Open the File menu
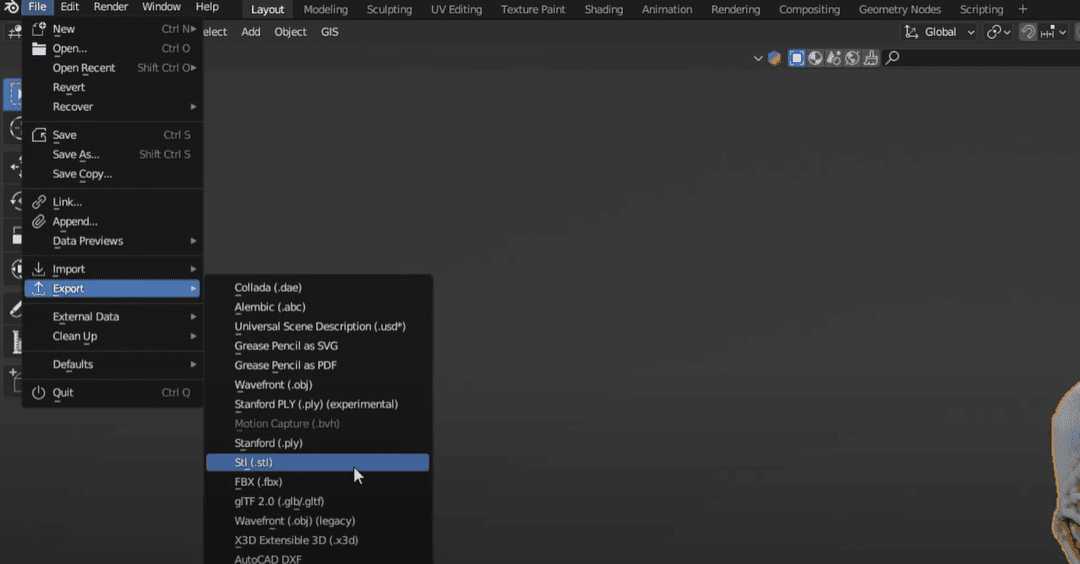This screenshot has width=1080, height=564. coord(37,7)
